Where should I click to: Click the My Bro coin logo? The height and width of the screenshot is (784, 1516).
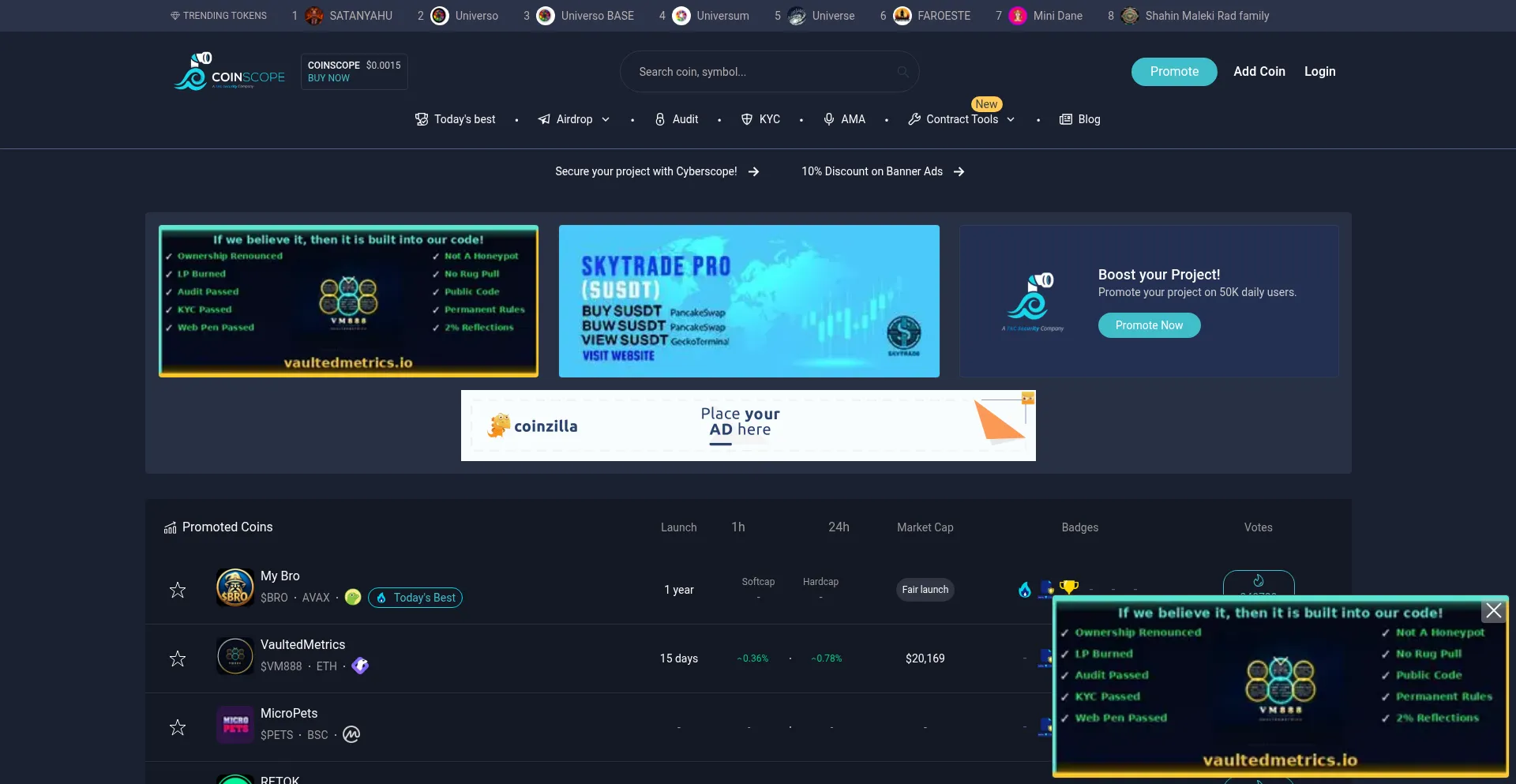(235, 587)
